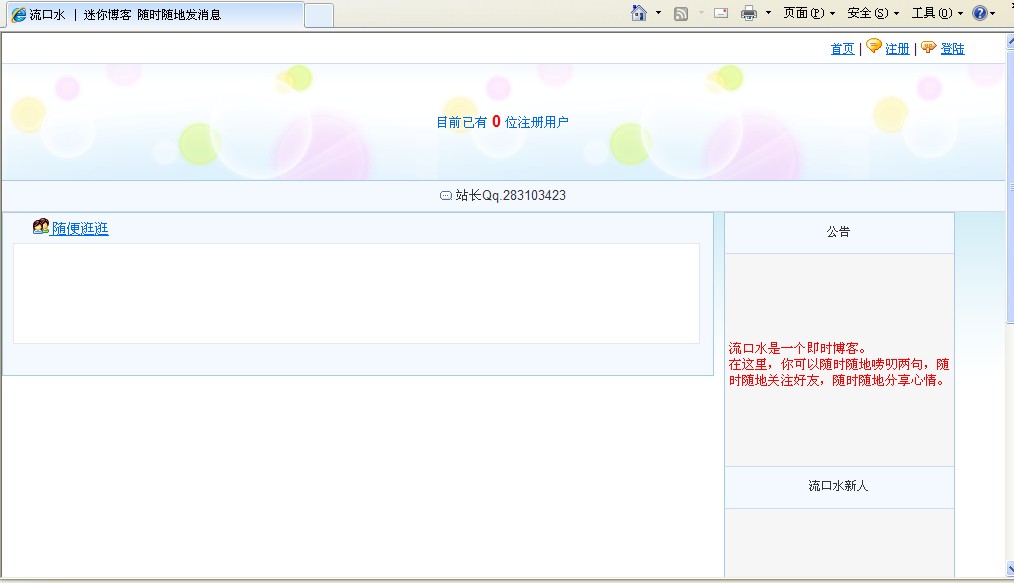Click the 公告 panel header
This screenshot has height=583, width=1014.
839,232
